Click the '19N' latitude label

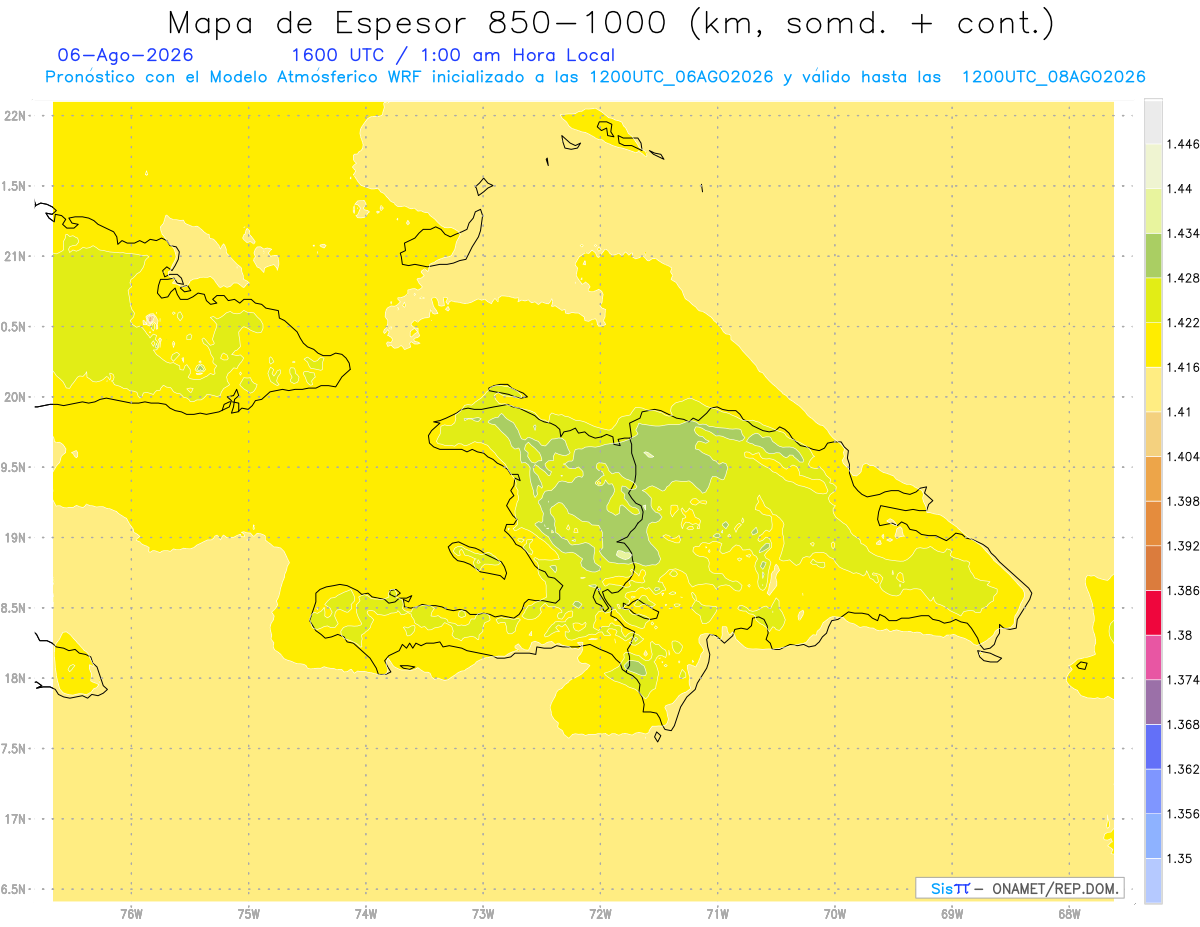15,537
